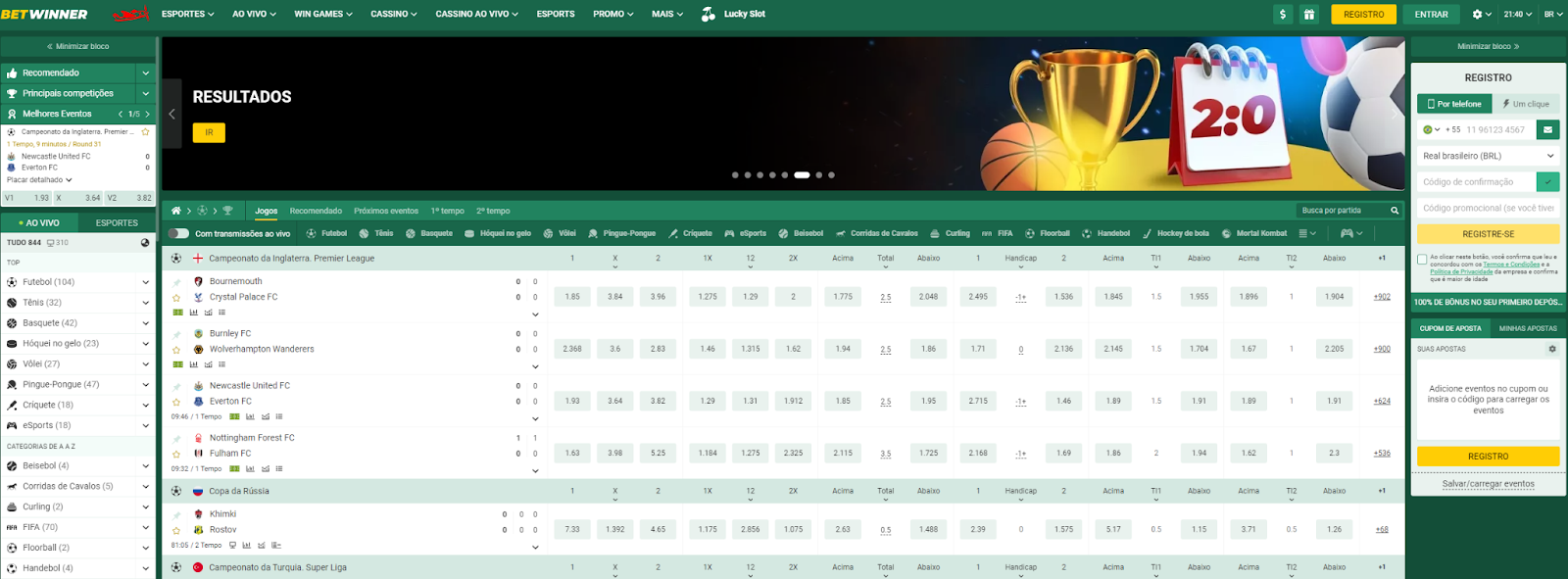This screenshot has width=1568, height=579.
Task: Click the dollar sign payments icon
Action: [x=1283, y=15]
